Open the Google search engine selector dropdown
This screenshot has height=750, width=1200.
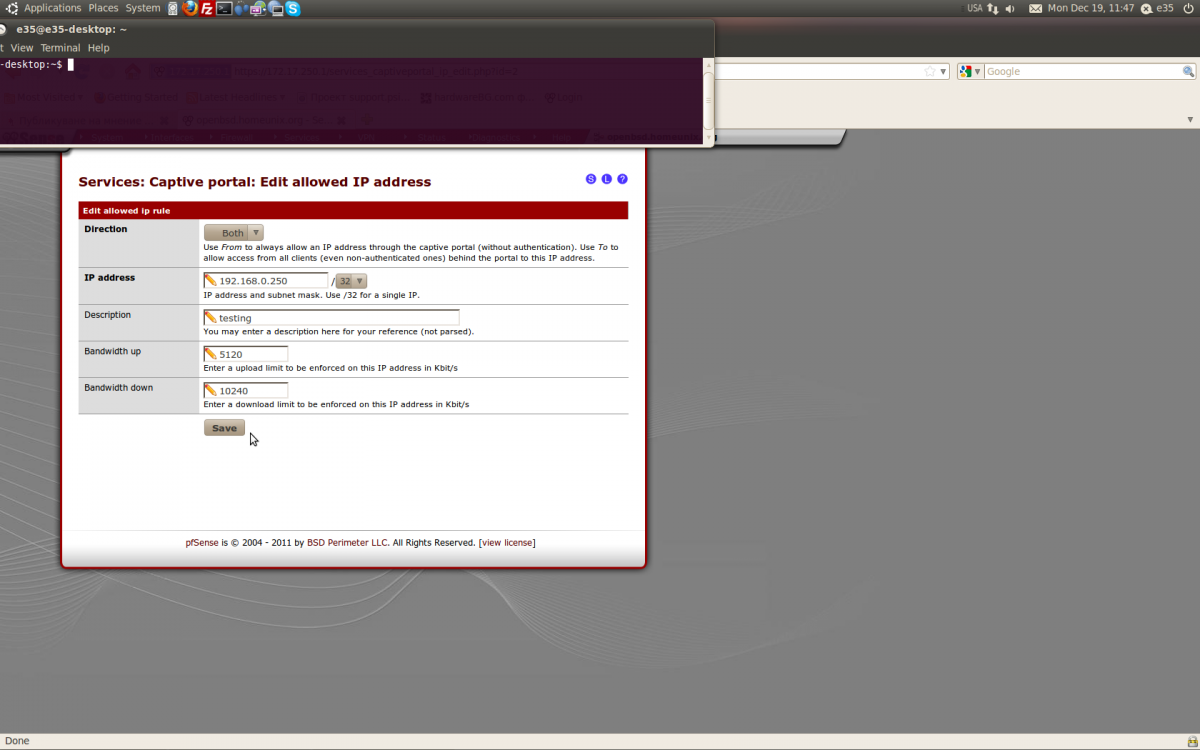tap(971, 72)
